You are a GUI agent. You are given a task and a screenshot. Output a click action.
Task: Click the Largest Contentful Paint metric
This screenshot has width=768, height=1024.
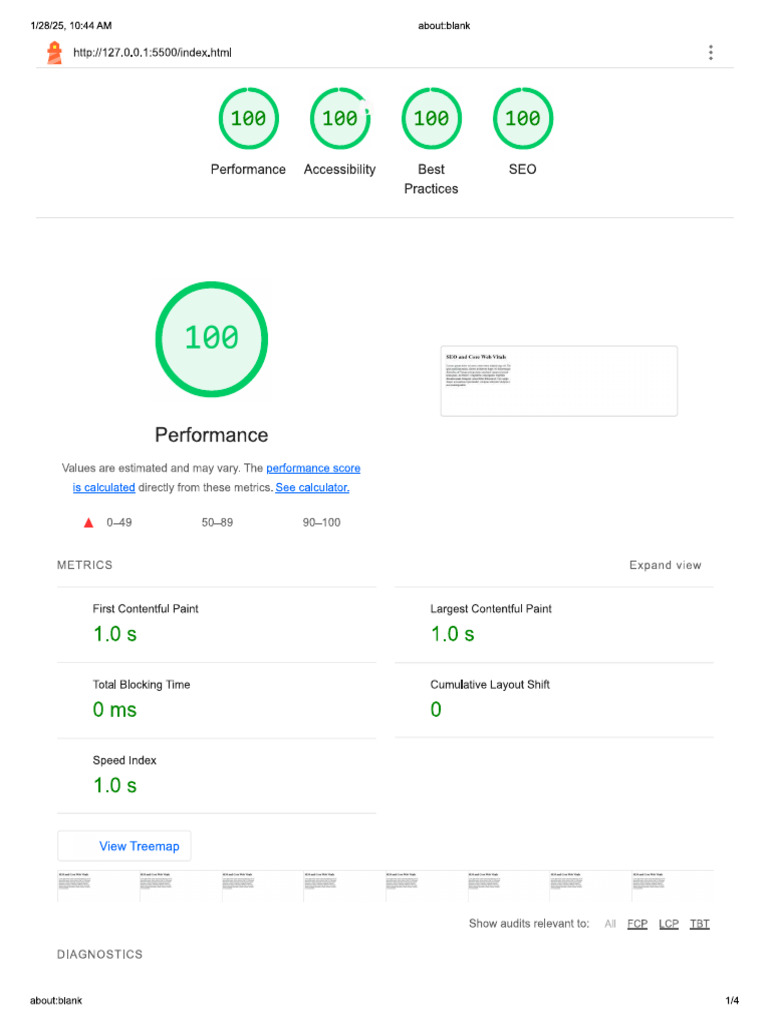pyautogui.click(x=554, y=625)
